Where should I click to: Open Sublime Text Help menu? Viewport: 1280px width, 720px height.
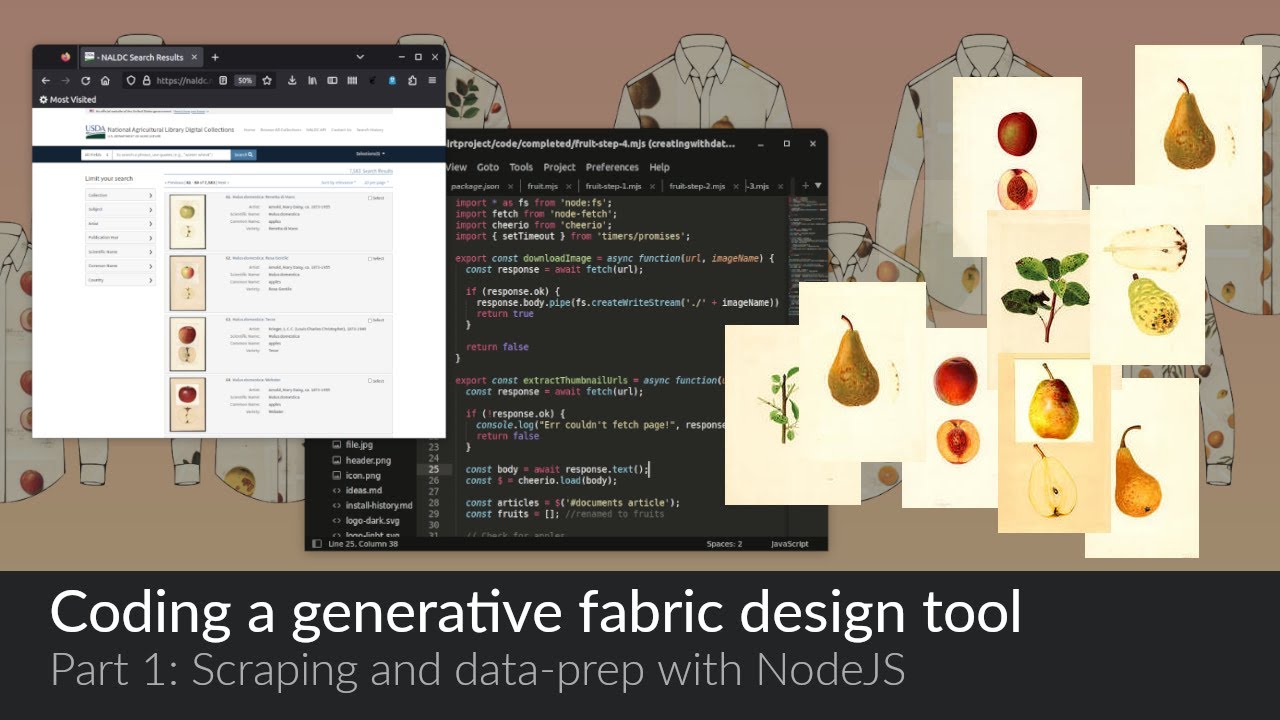[x=660, y=167]
